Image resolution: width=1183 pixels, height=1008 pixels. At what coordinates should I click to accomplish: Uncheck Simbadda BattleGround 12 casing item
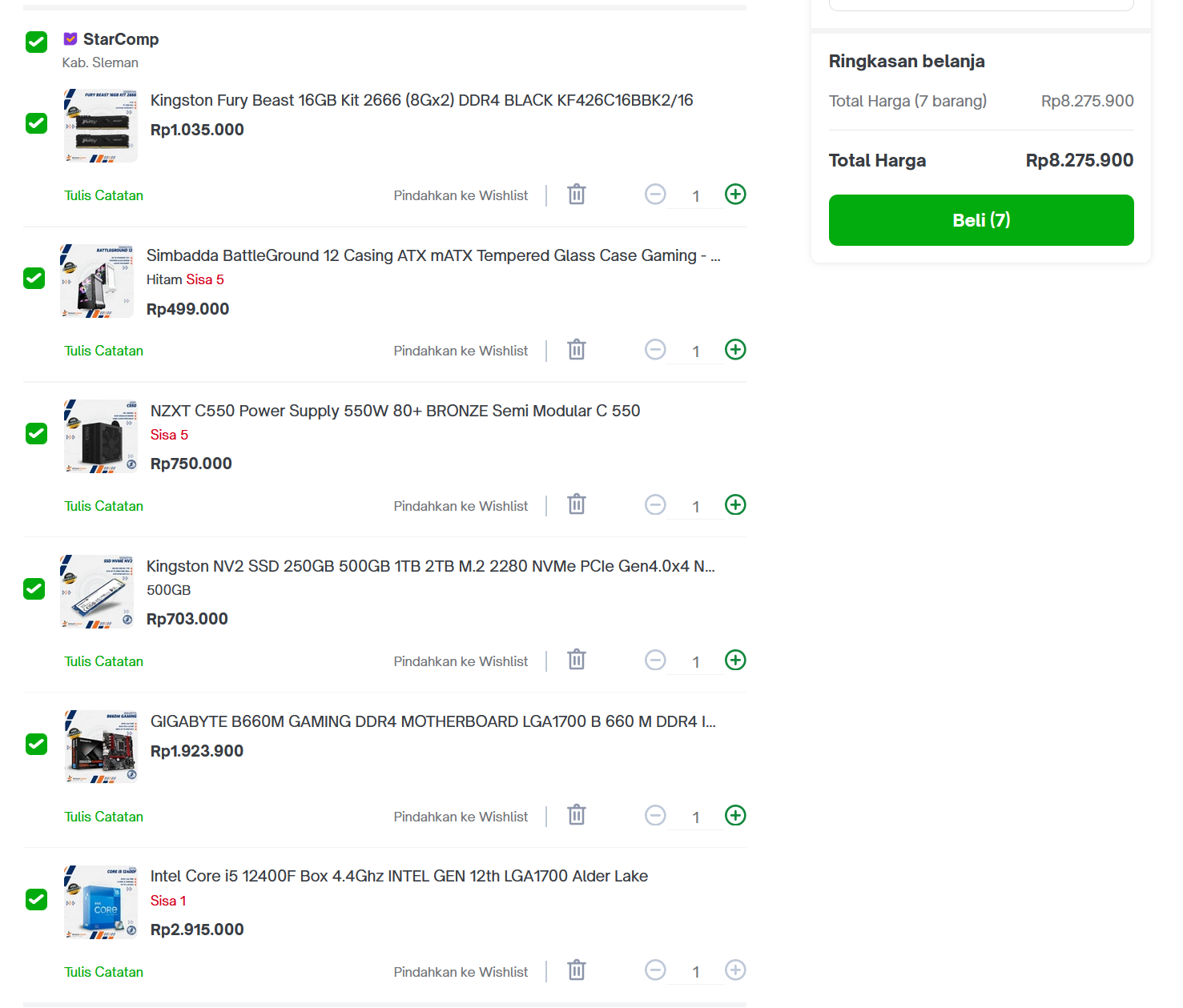tap(34, 279)
